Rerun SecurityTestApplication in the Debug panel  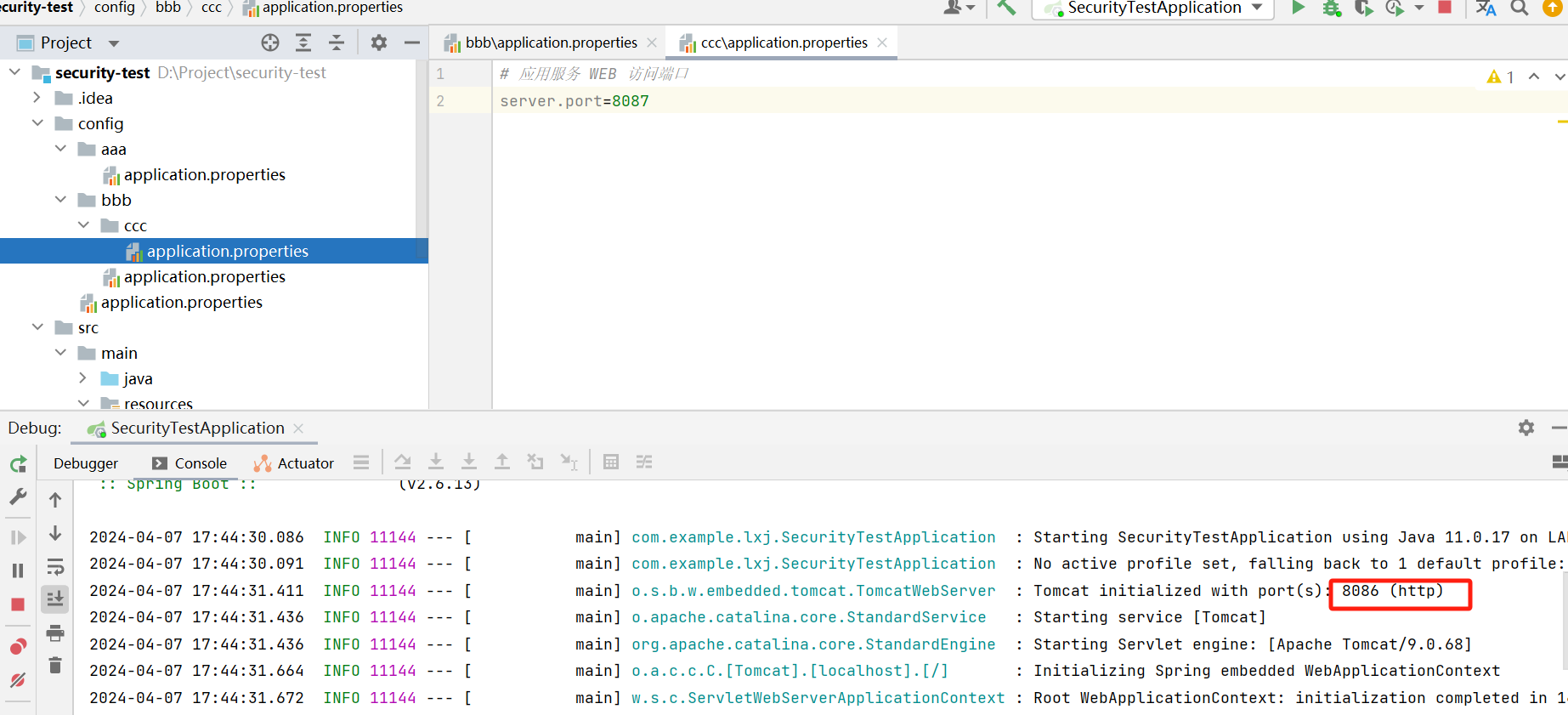[18, 464]
